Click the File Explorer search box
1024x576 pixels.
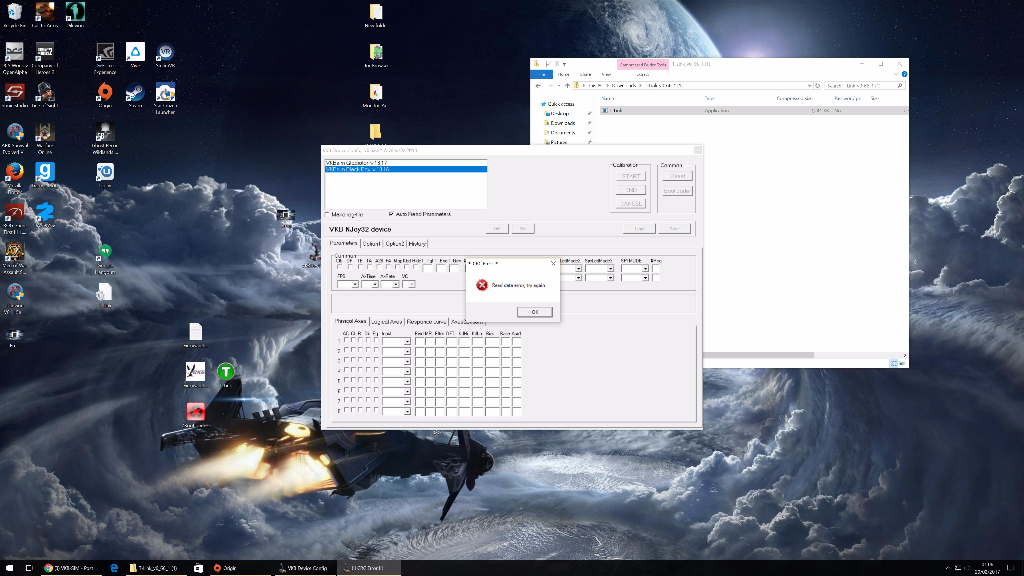pos(862,86)
